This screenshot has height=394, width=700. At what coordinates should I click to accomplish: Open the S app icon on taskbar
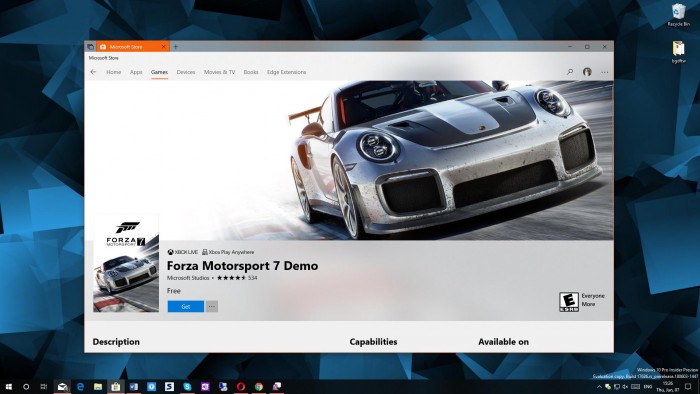coord(169,386)
